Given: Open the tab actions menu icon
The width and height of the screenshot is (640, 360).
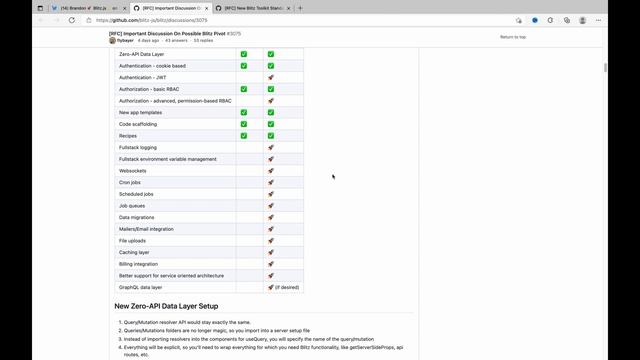Looking at the screenshot, I should [40, 8].
